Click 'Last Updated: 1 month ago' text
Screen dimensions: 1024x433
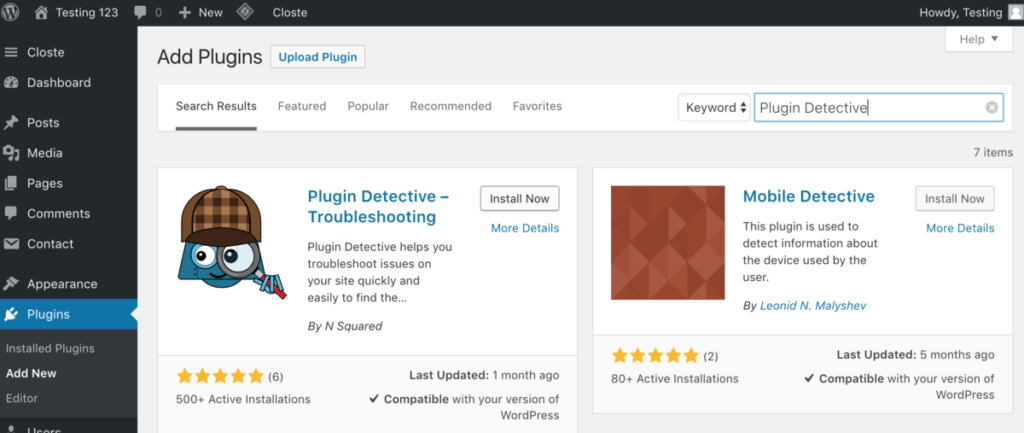pyautogui.click(x=484, y=376)
